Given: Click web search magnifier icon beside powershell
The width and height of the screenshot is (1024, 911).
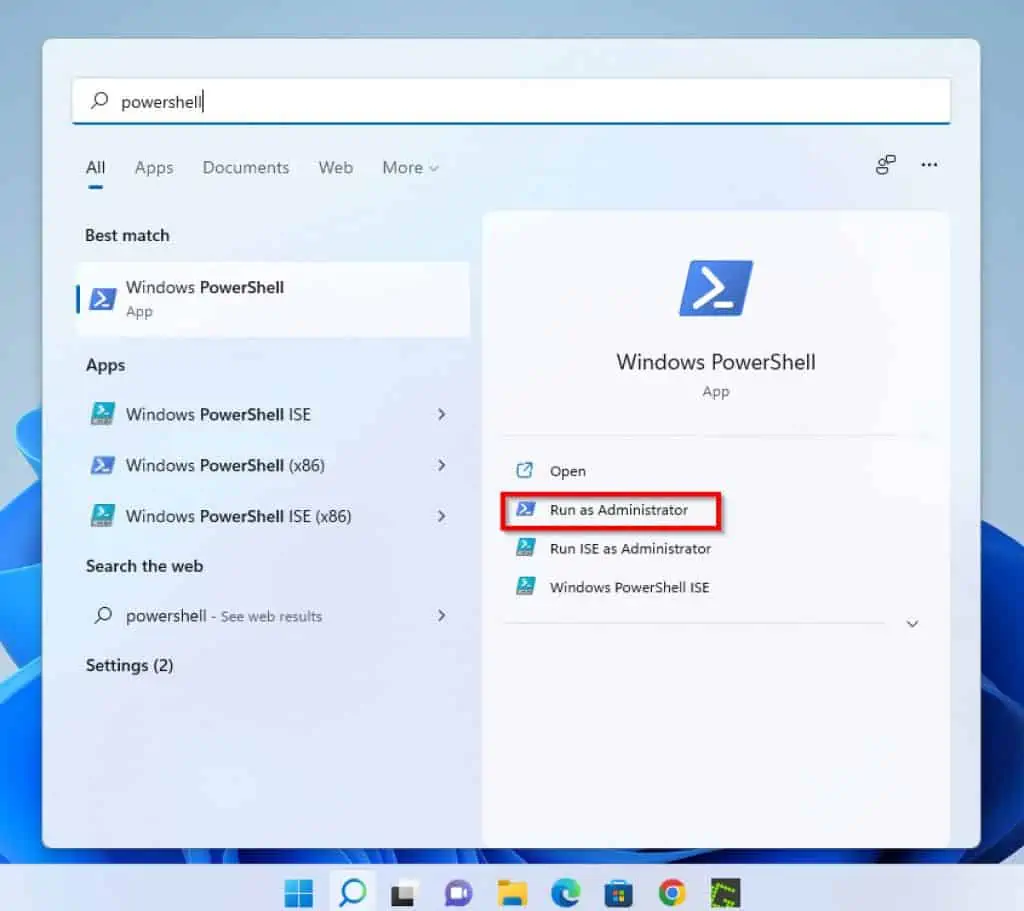Looking at the screenshot, I should (x=103, y=615).
